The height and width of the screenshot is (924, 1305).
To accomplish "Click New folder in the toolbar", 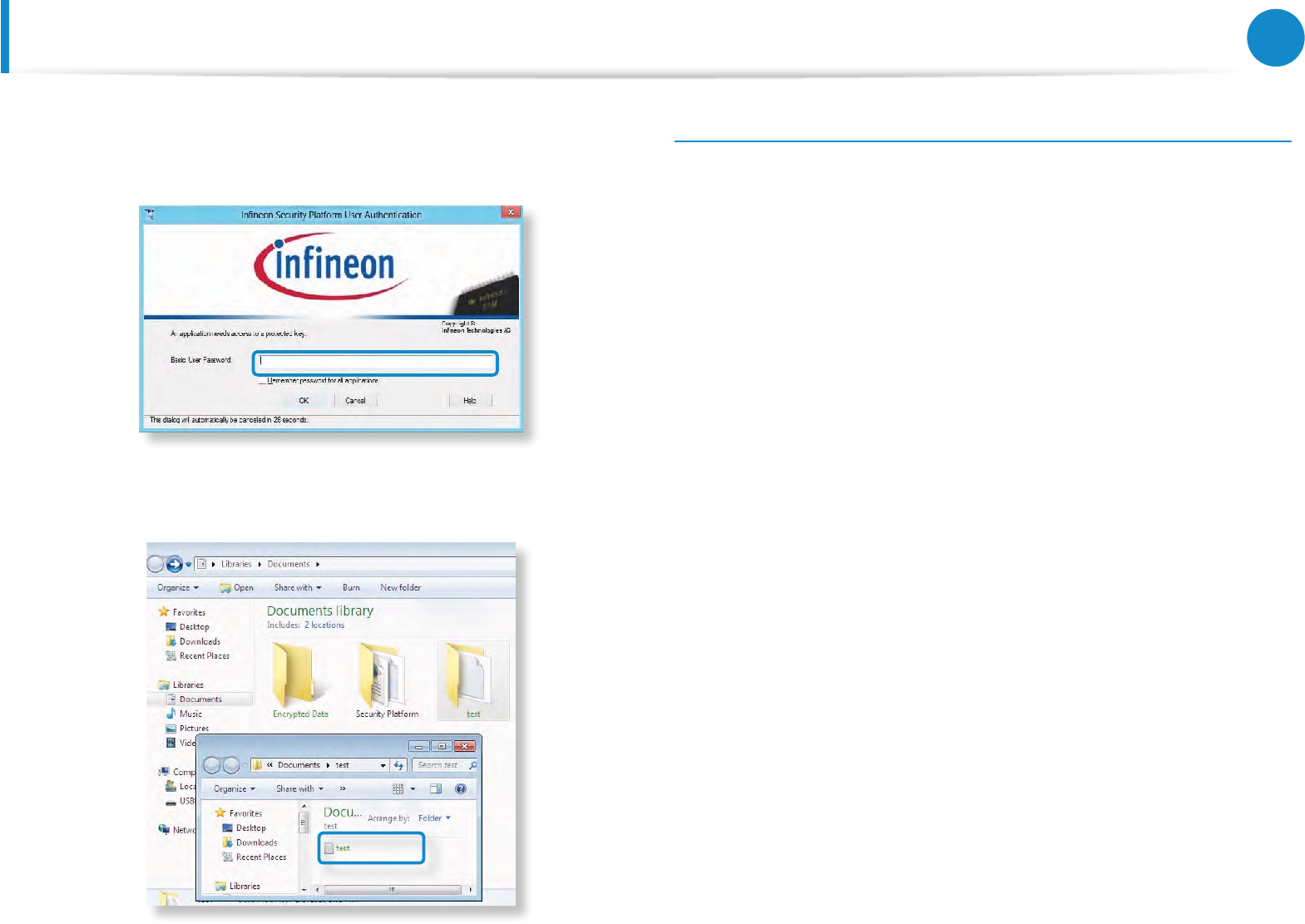I will 400,588.
